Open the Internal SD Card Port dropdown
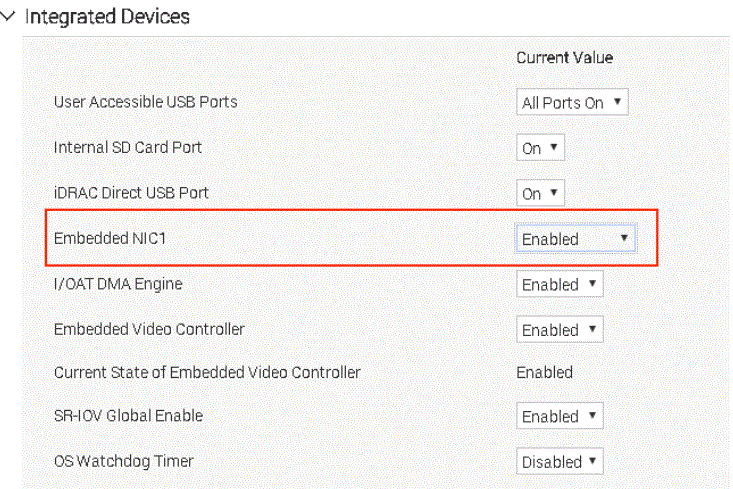The image size is (733, 489). [541, 148]
